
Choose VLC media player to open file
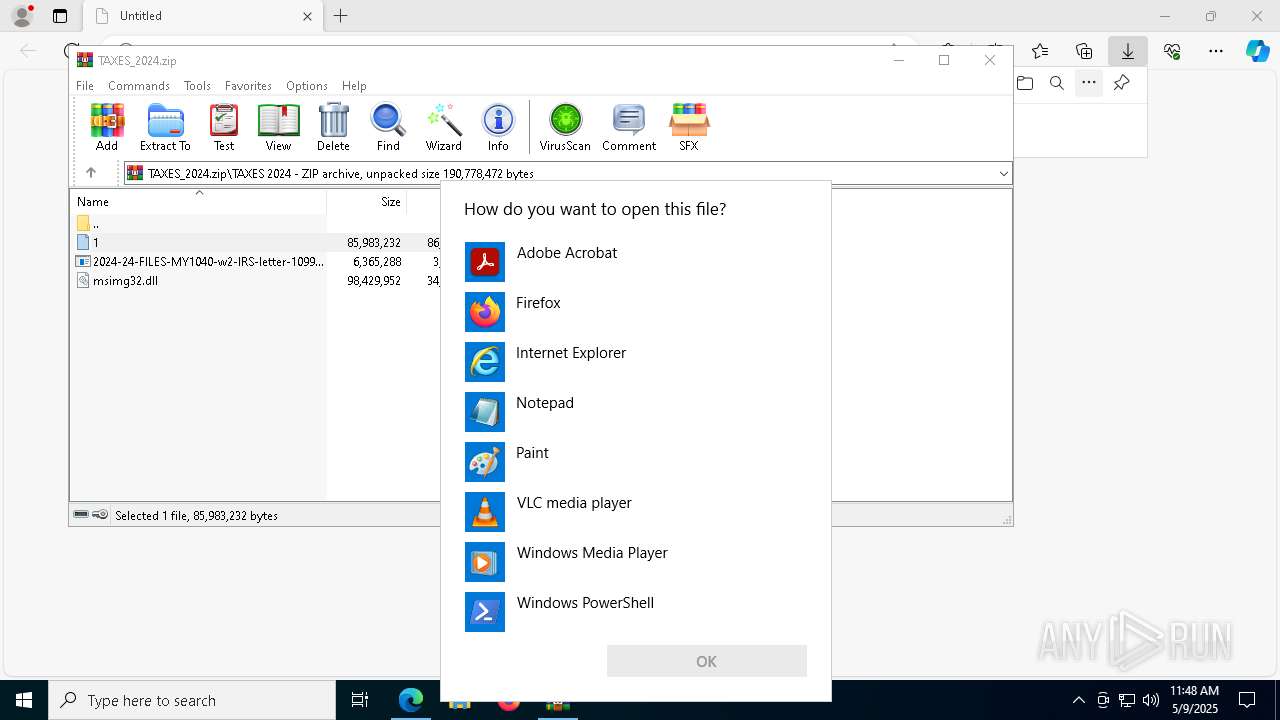[636, 512]
